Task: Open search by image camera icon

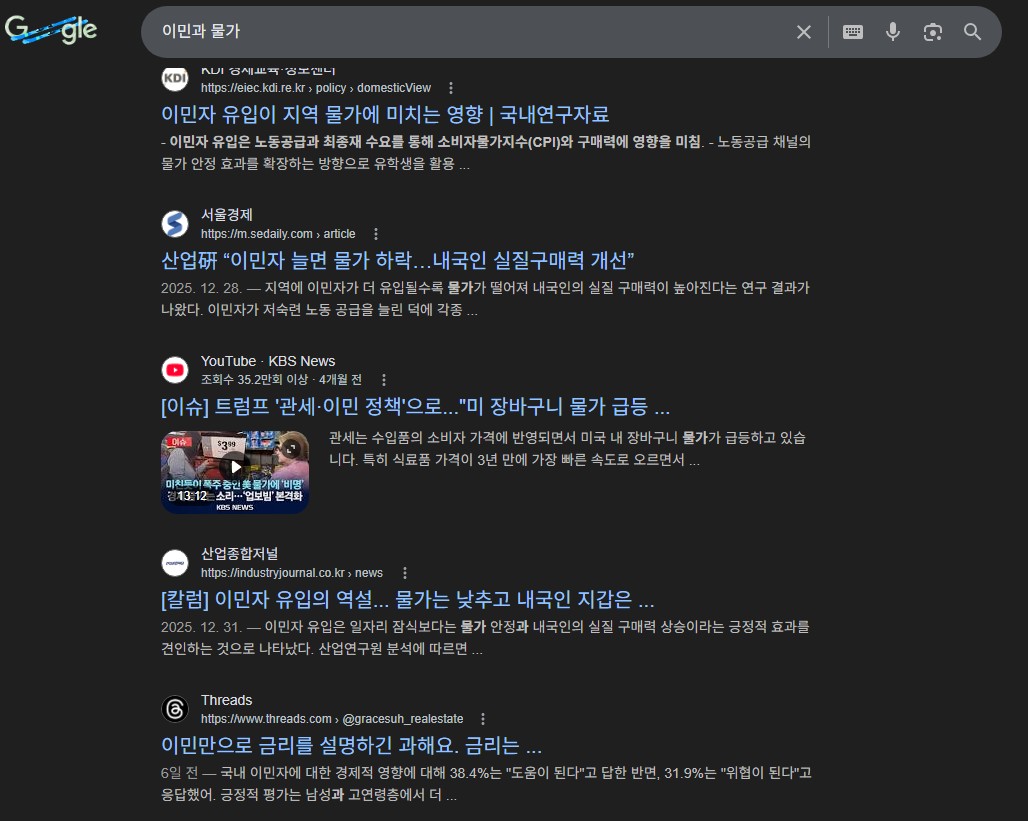Action: point(933,32)
